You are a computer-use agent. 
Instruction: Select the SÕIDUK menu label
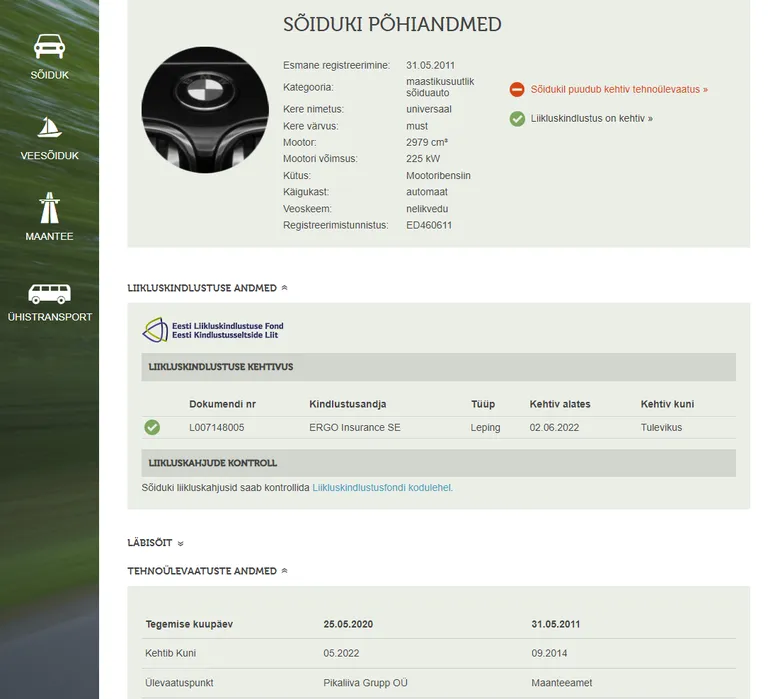[x=49, y=75]
